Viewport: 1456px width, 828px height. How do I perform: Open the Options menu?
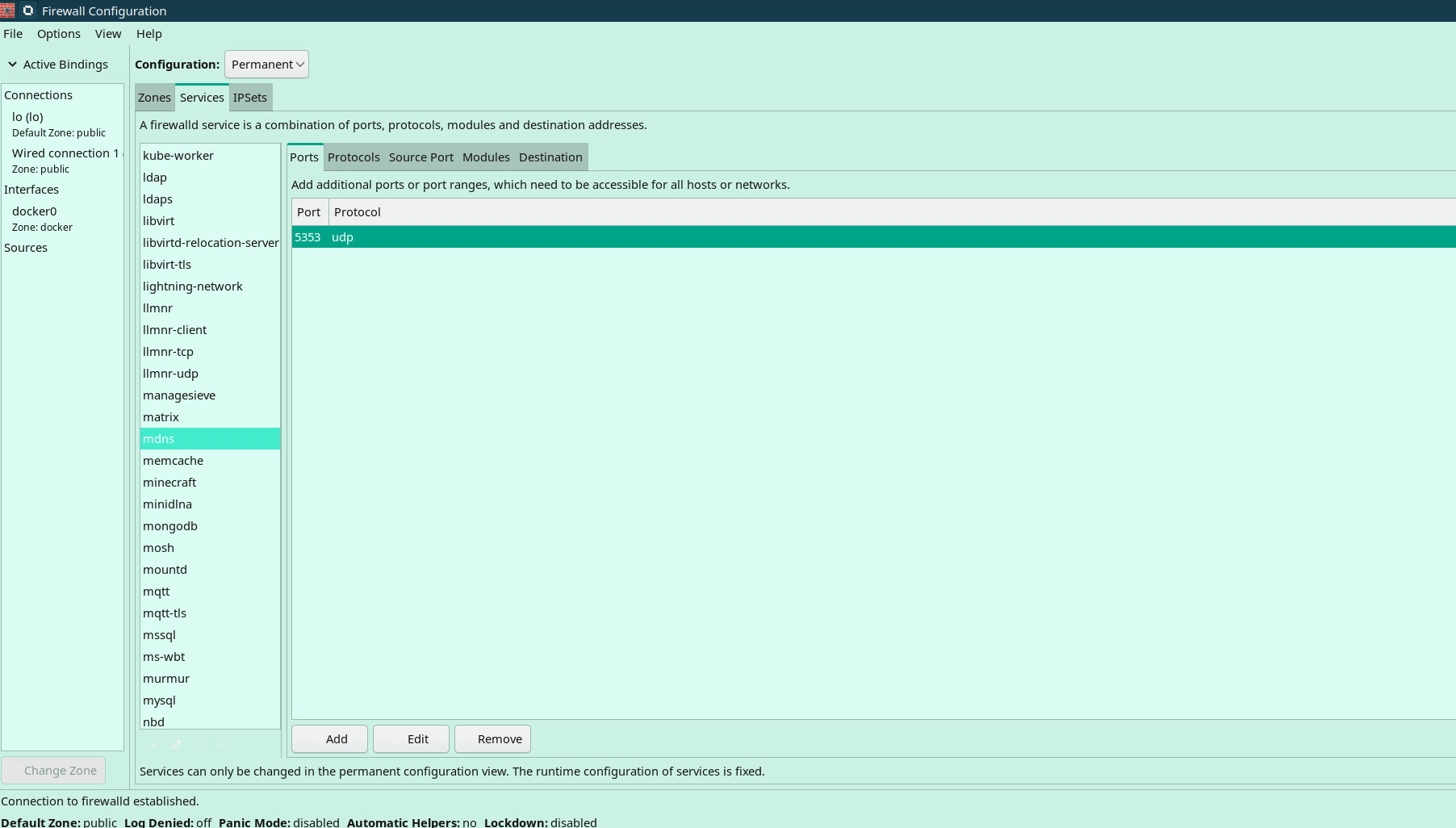pyautogui.click(x=58, y=34)
